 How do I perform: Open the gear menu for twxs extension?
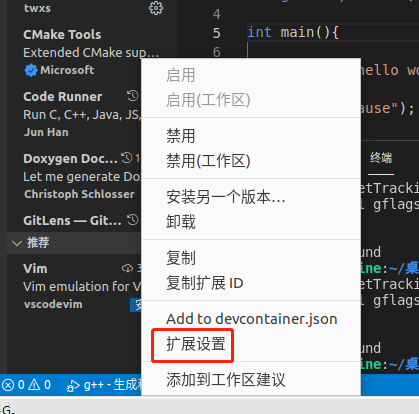pos(156,8)
